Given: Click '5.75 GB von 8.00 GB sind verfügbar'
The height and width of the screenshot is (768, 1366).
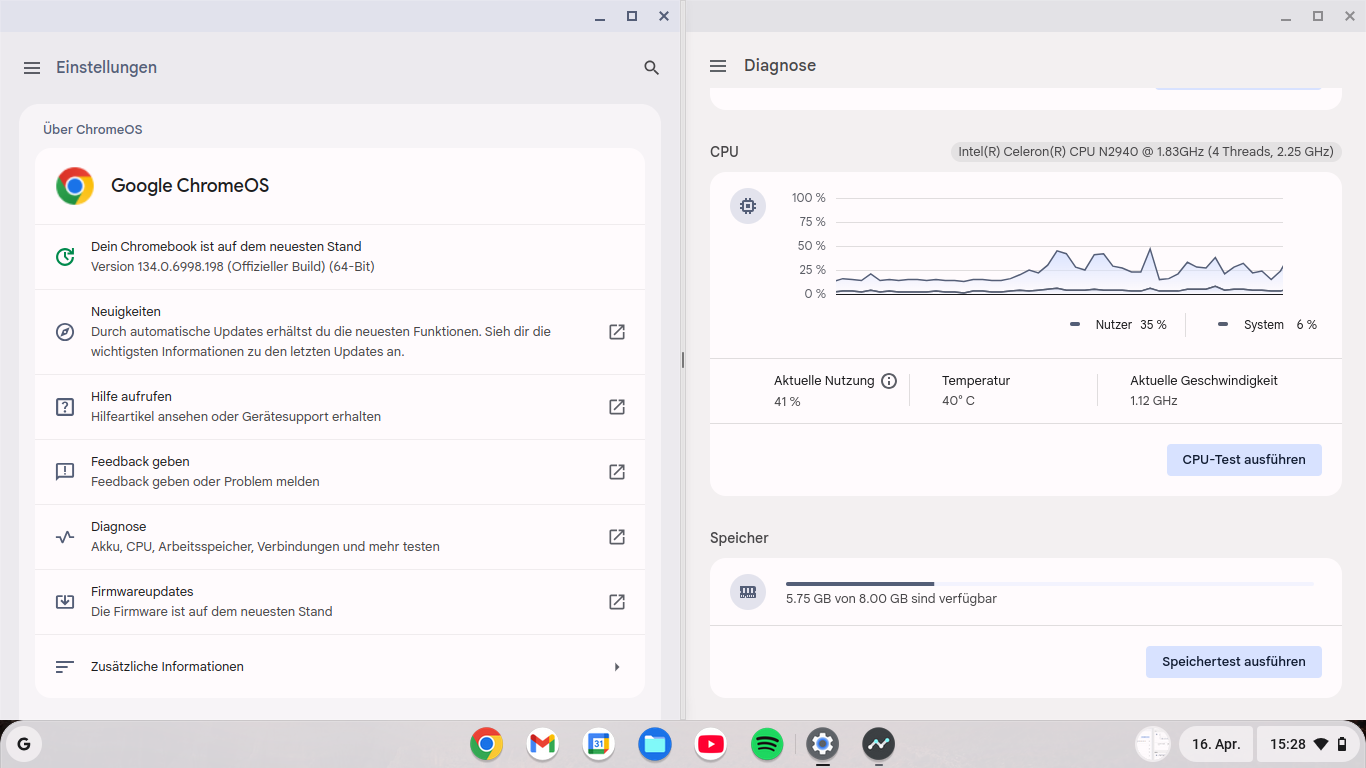Looking at the screenshot, I should tap(891, 599).
